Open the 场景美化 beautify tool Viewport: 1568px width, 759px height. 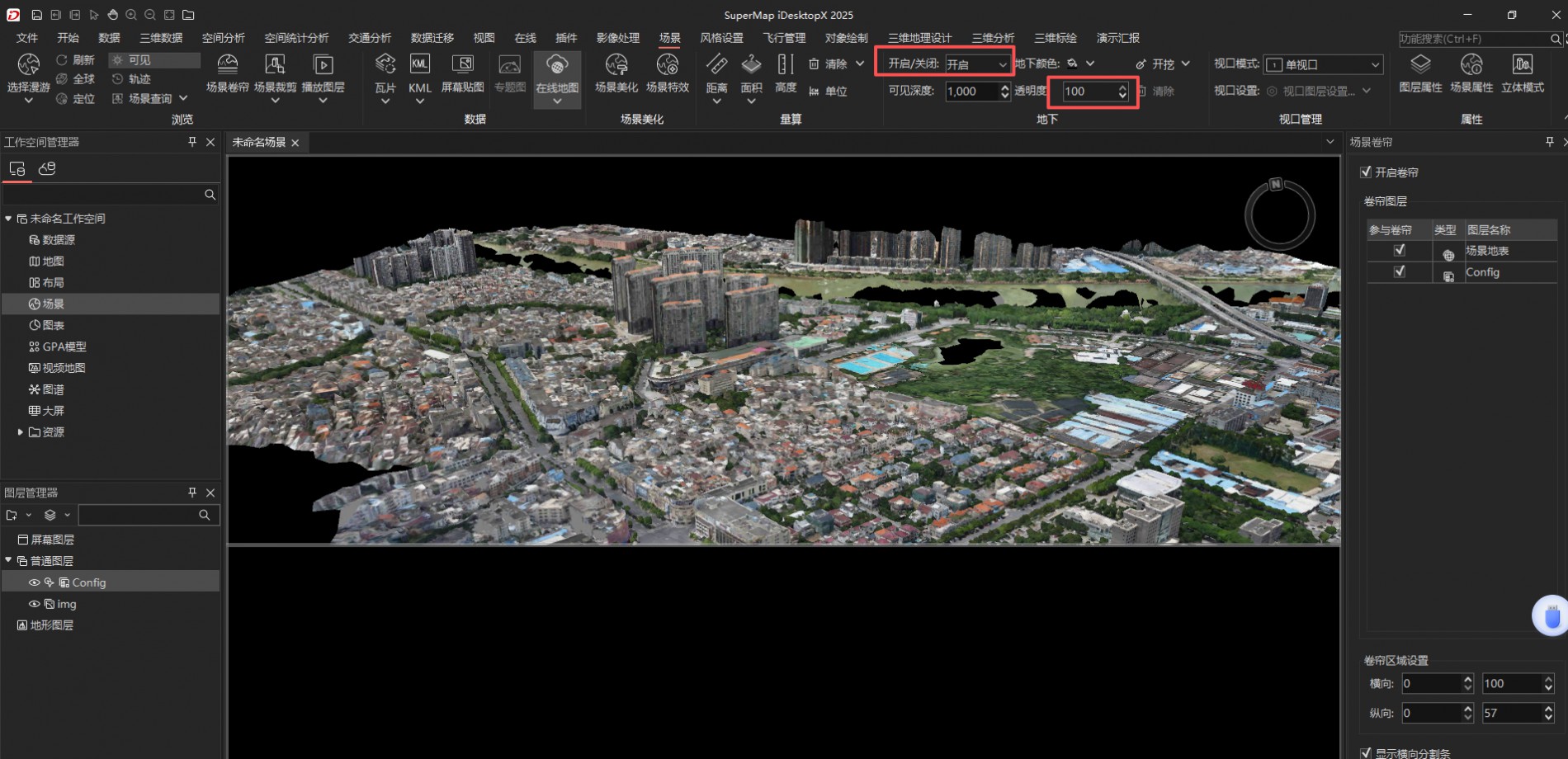pos(616,66)
